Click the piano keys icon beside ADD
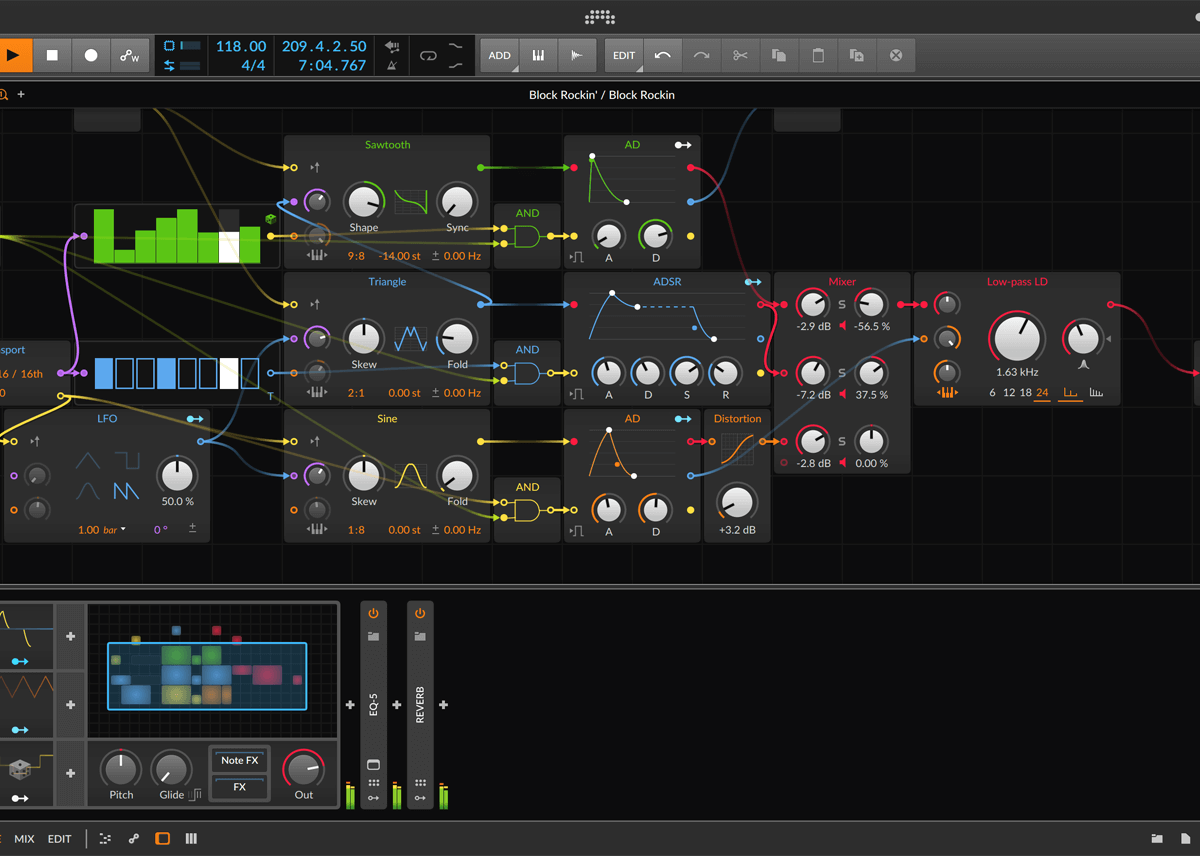This screenshot has height=856, width=1200. 538,56
